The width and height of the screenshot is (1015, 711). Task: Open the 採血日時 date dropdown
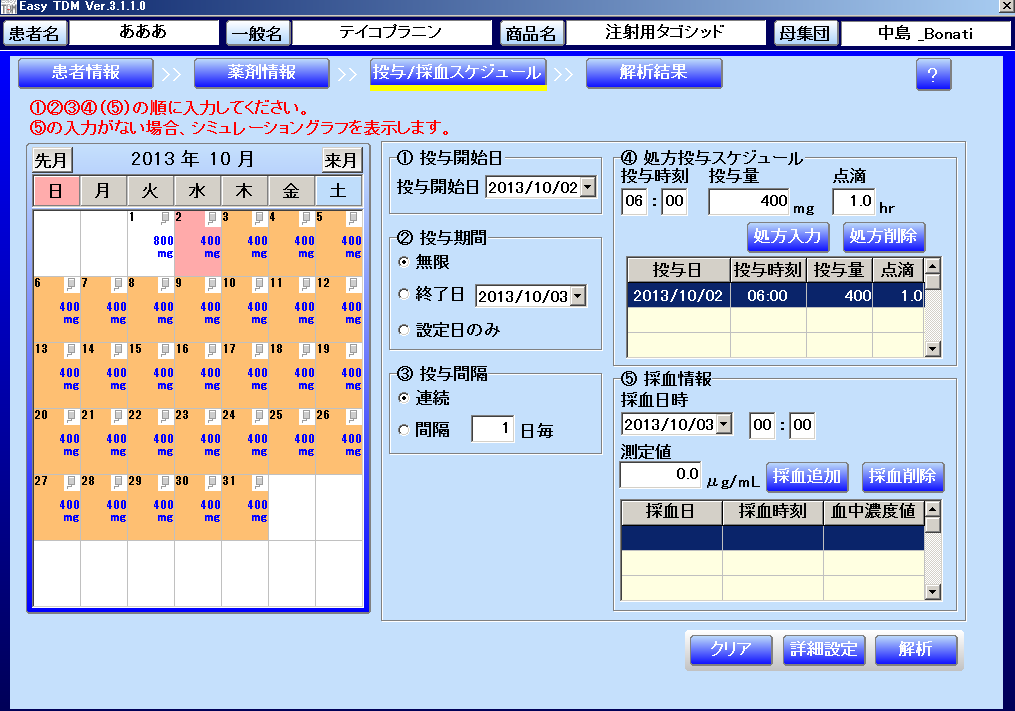[724, 425]
